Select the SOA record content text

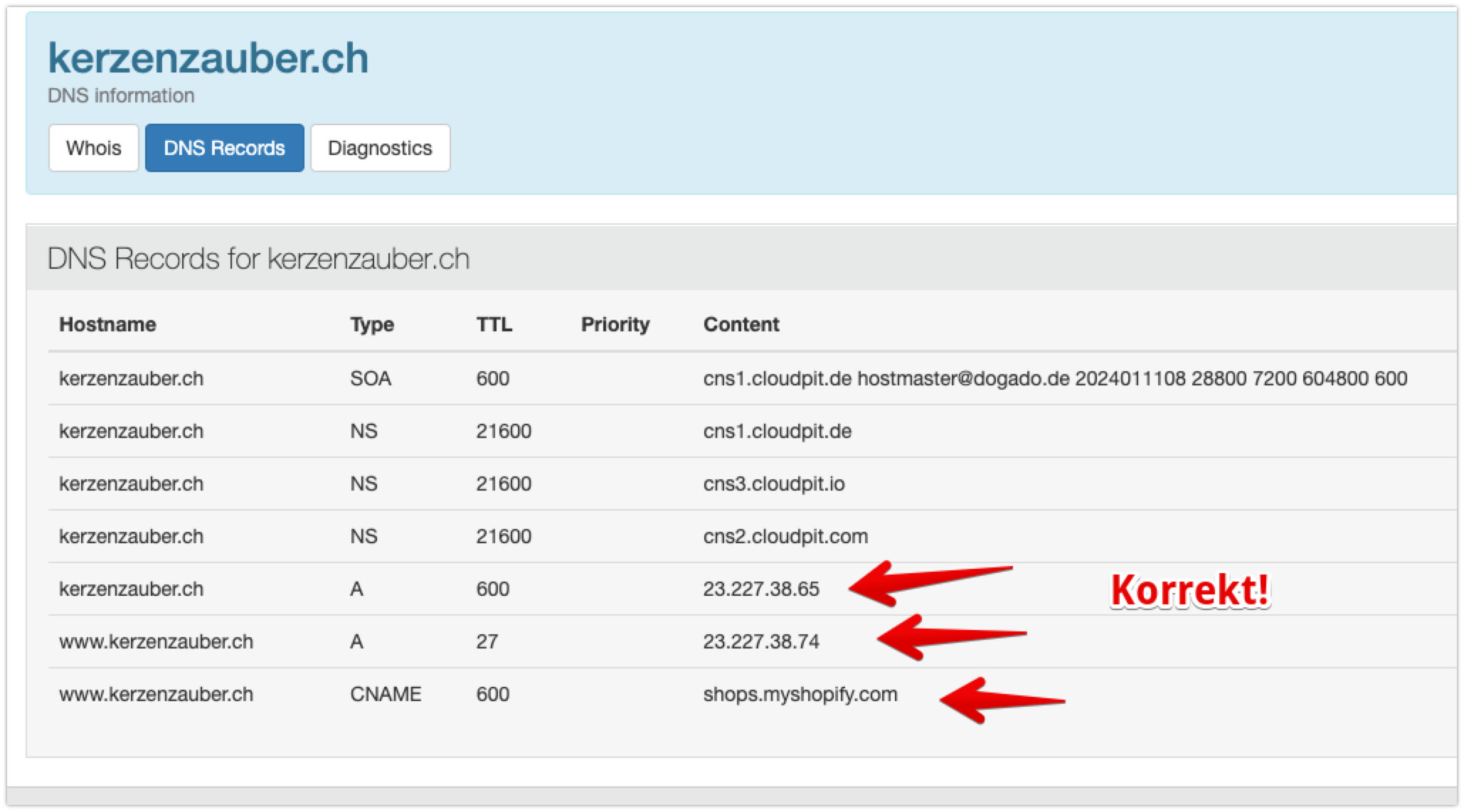pos(1054,378)
